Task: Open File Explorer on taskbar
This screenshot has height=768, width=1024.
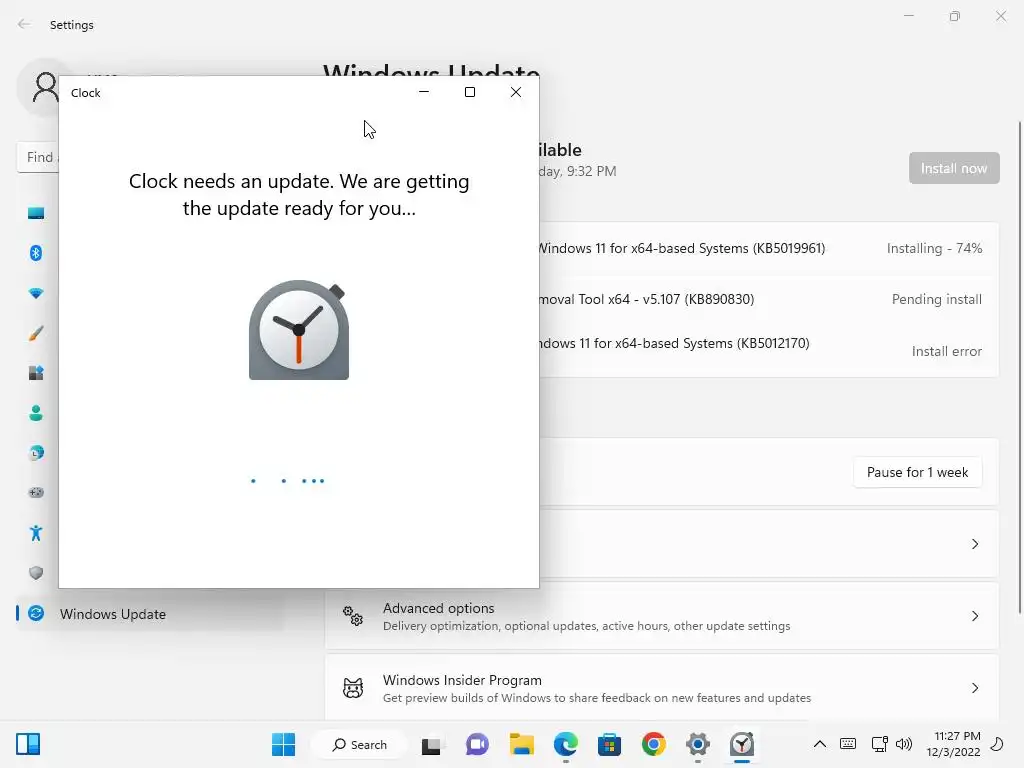Action: coord(522,744)
